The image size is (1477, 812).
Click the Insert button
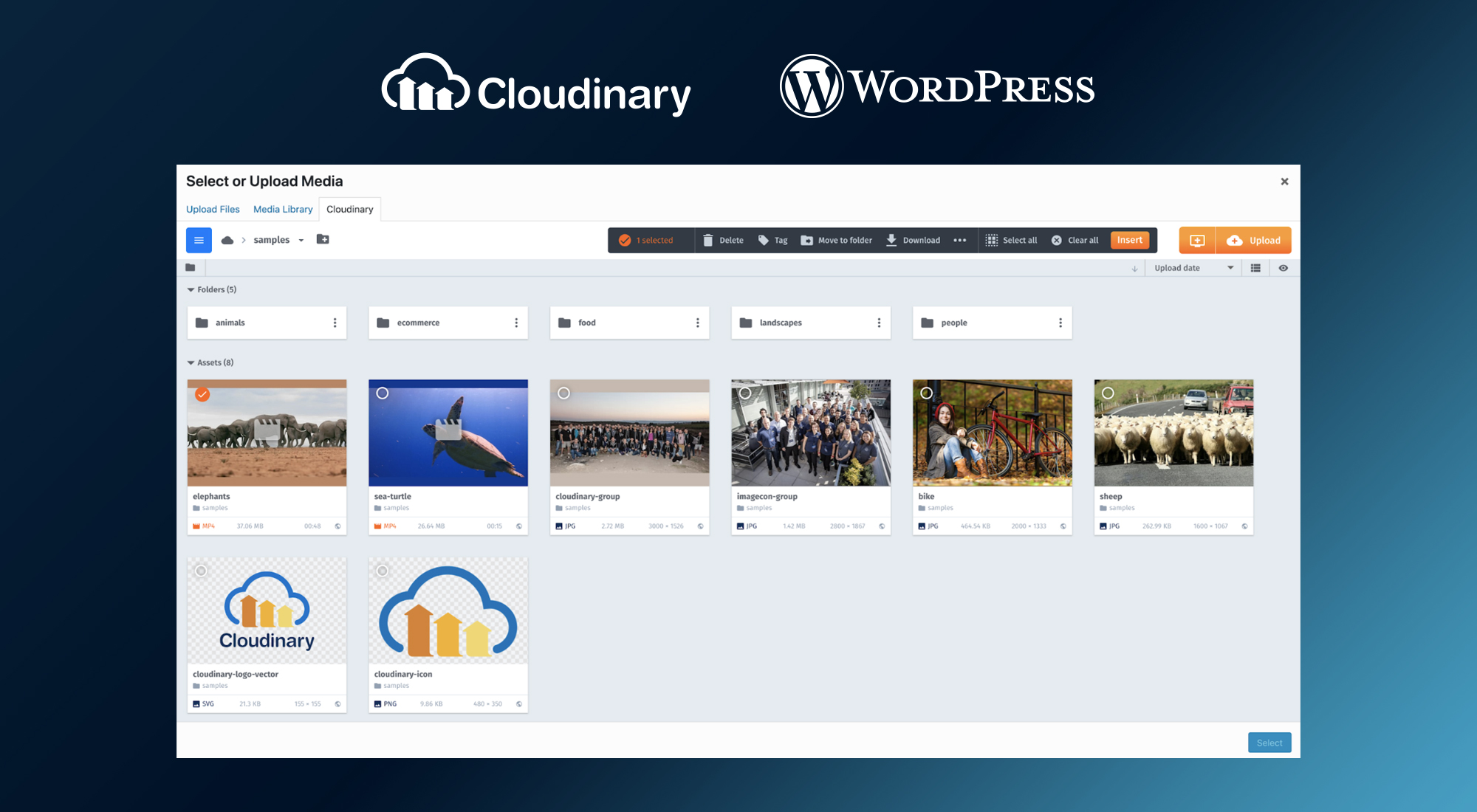[1129, 240]
